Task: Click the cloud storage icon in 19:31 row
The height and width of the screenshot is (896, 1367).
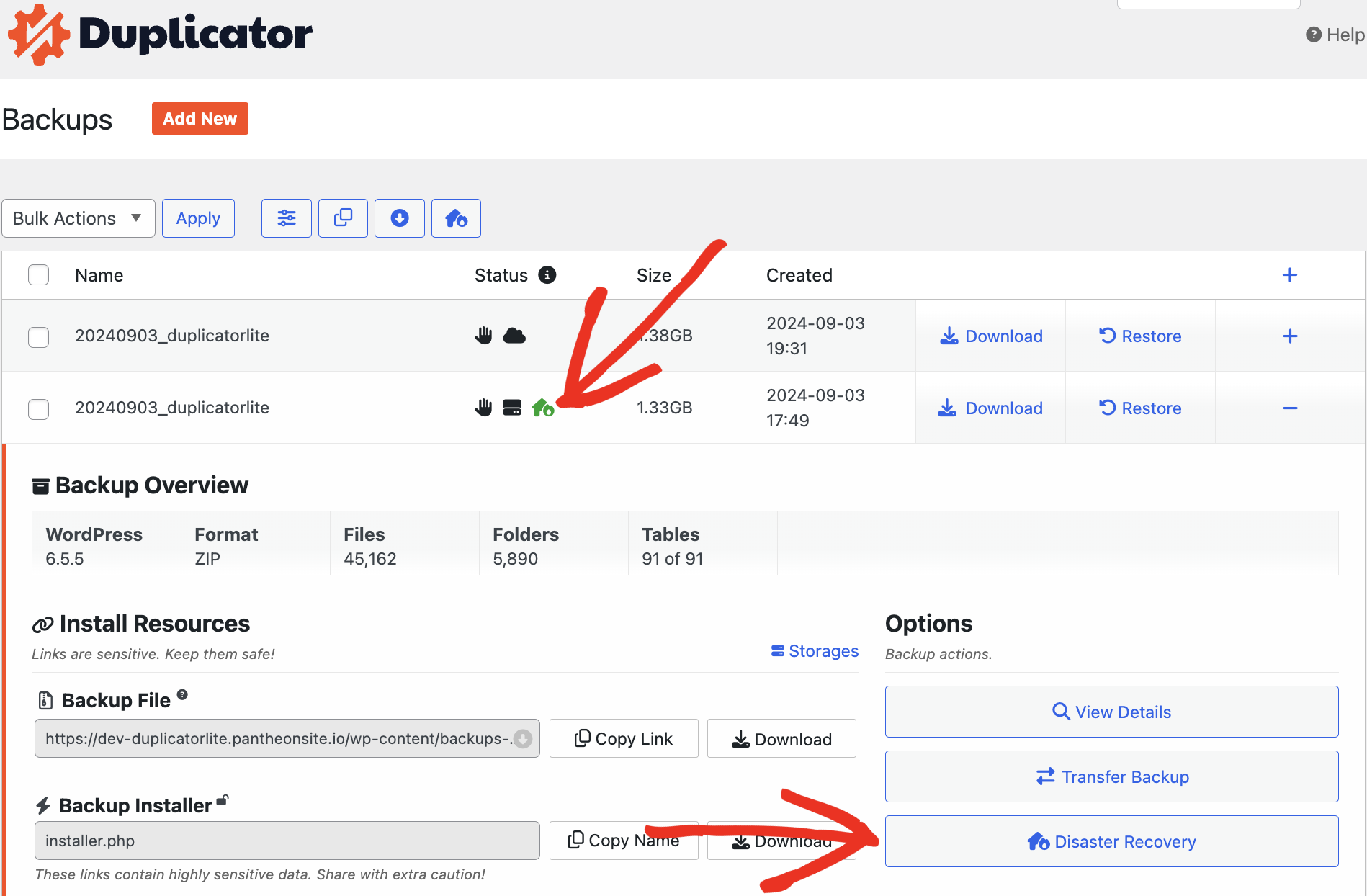Action: pyautogui.click(x=514, y=336)
